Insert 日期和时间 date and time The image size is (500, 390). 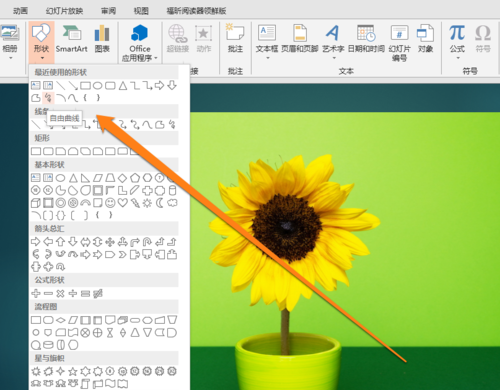[x=366, y=39]
